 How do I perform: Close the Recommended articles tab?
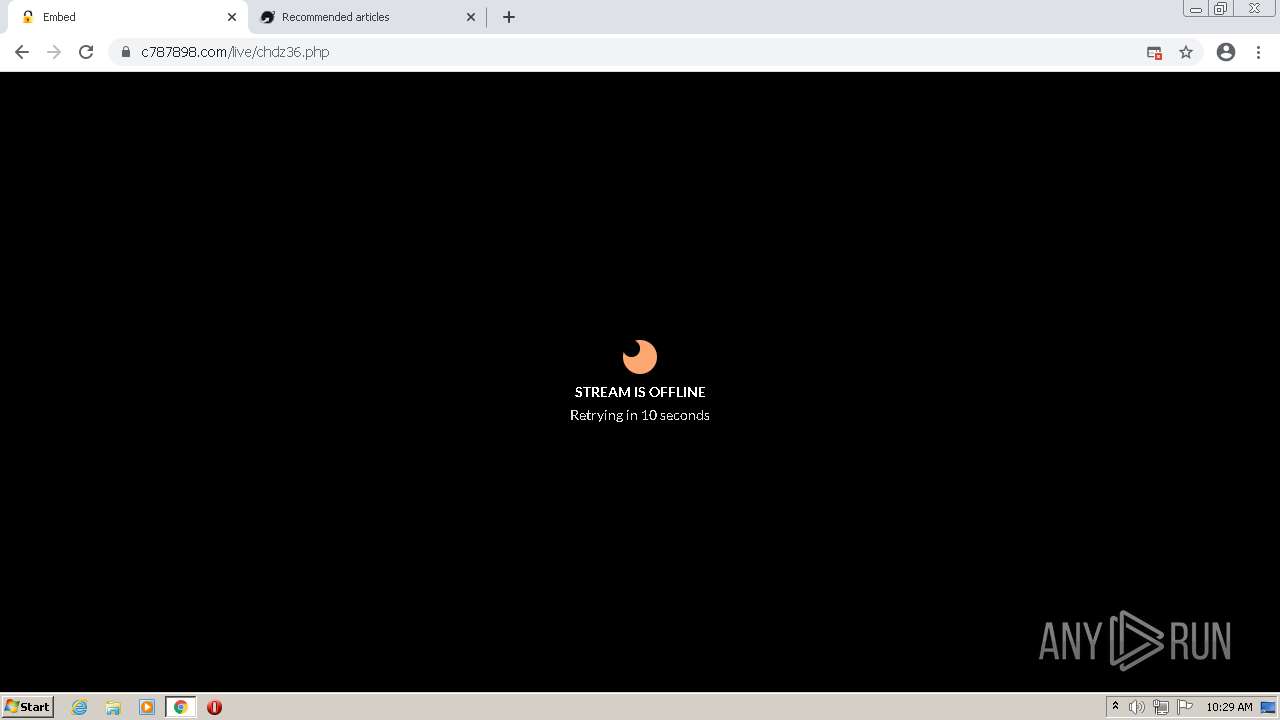(x=471, y=17)
